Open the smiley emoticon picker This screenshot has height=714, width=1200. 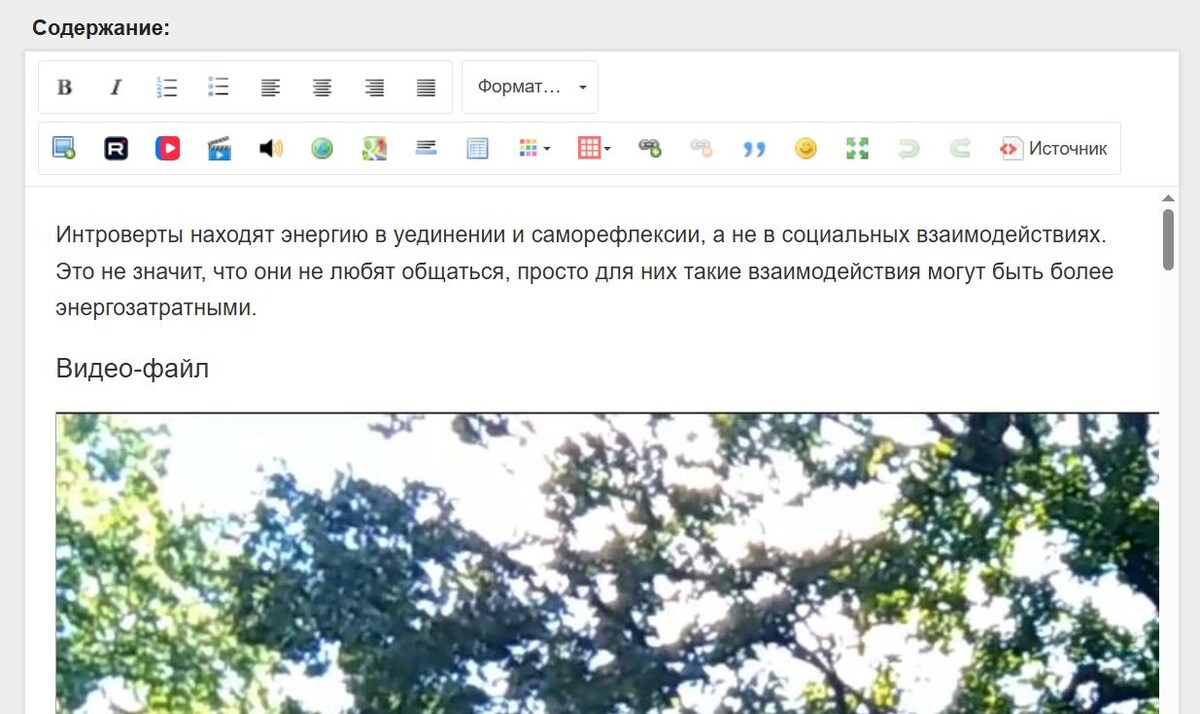(806, 149)
